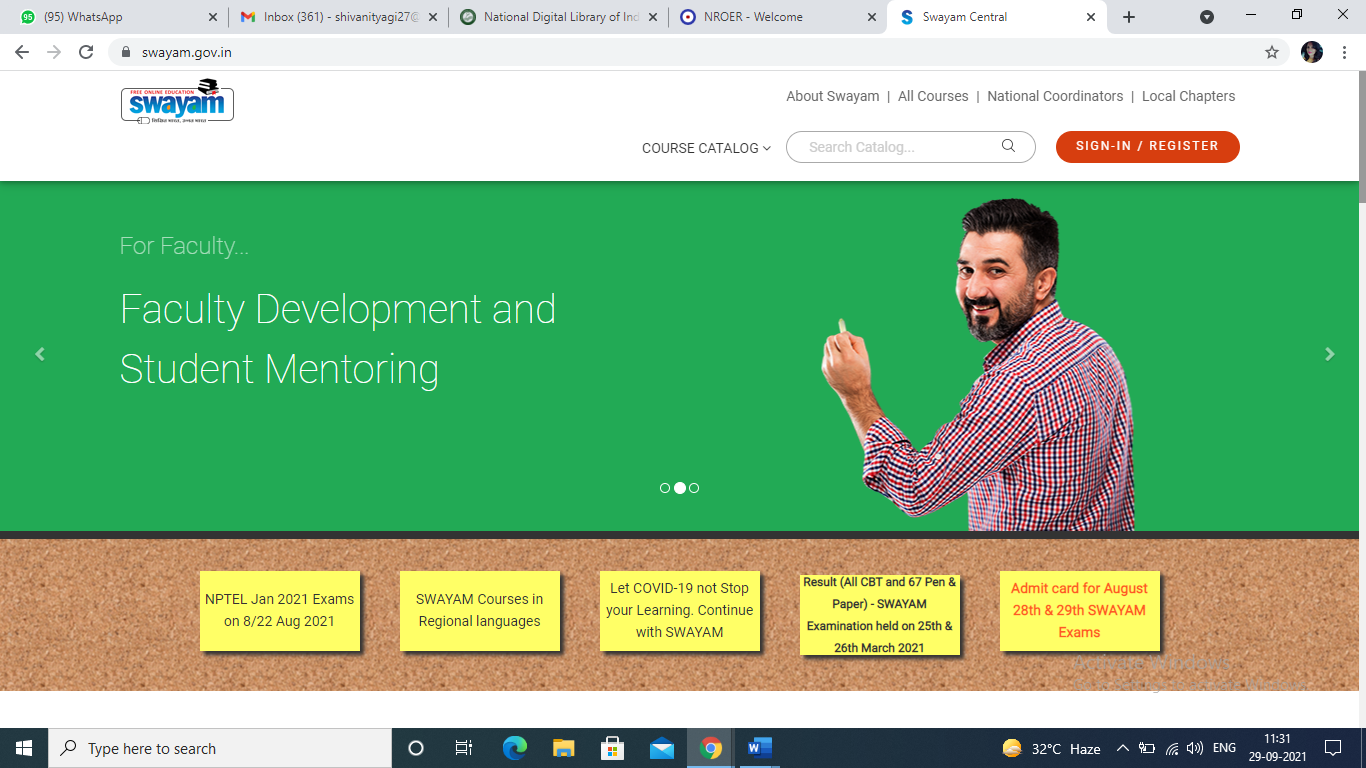1366x768 pixels.
Task: Click the bookmark star in address bar
Action: [1269, 52]
